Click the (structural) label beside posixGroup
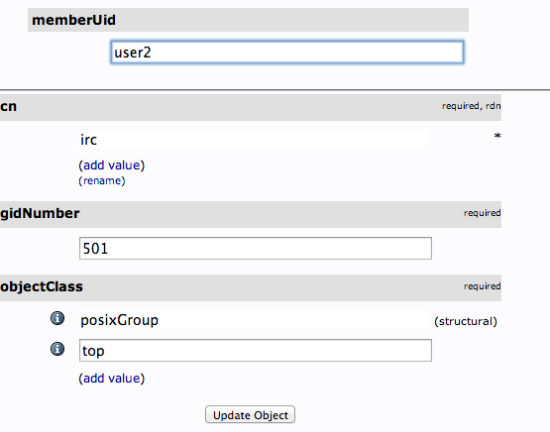This screenshot has width=550, height=432. click(465, 321)
